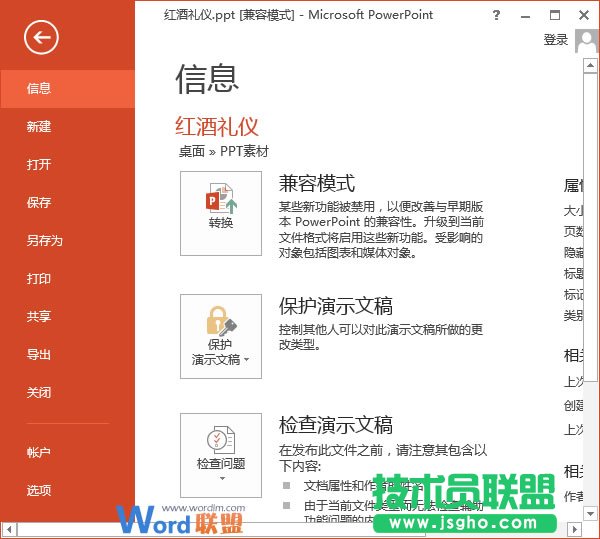Click the vertical scrollbar up arrow

coord(590,65)
